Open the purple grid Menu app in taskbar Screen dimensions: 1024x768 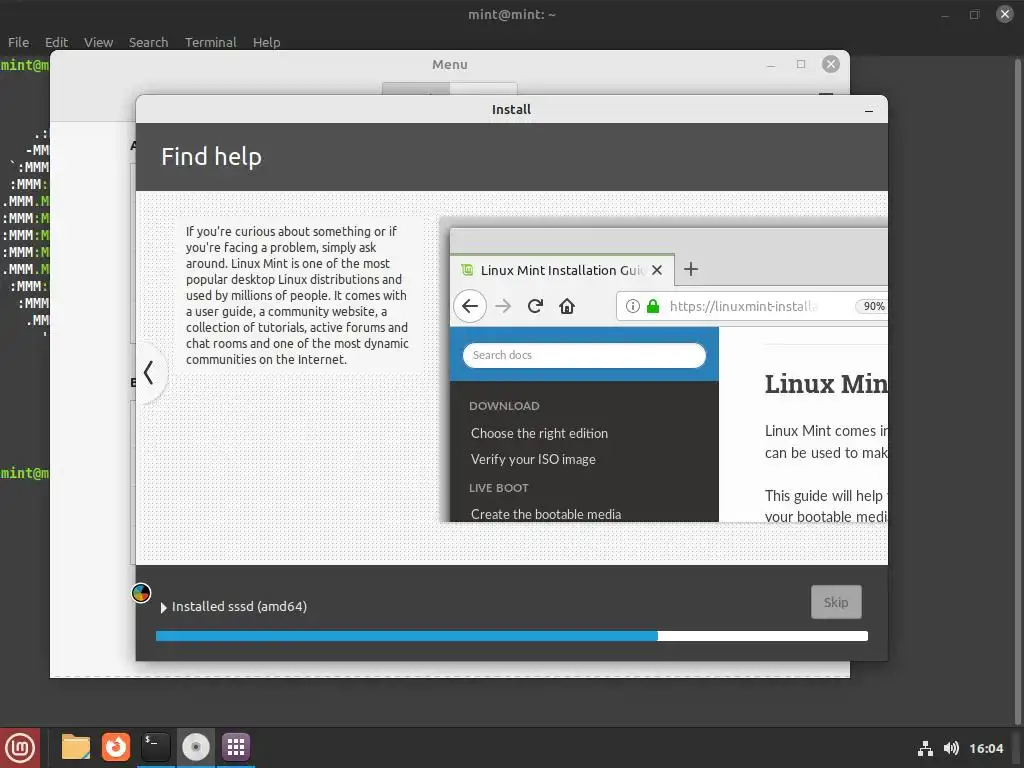pos(236,747)
